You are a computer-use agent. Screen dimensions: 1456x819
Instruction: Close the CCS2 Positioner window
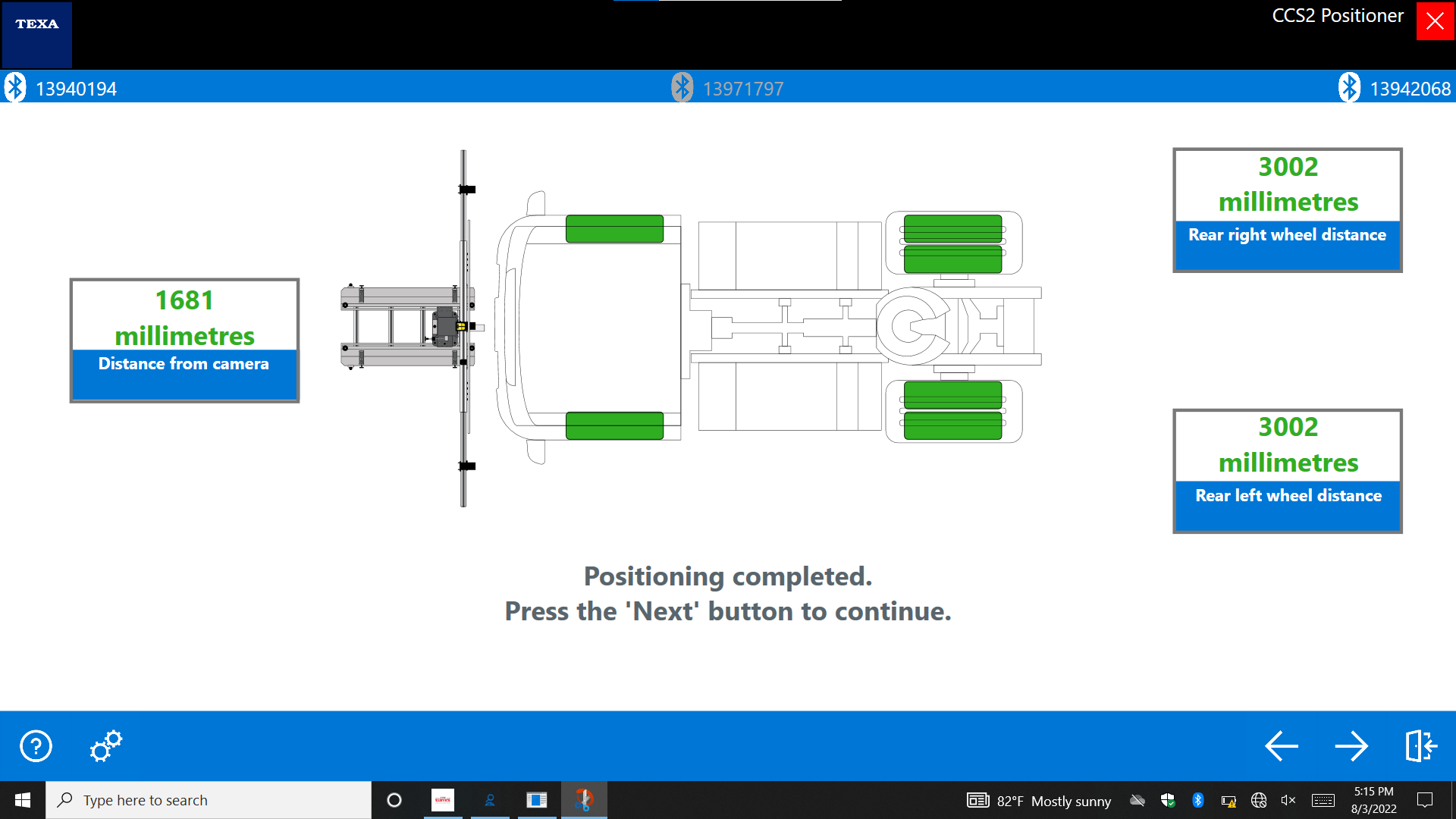1435,21
